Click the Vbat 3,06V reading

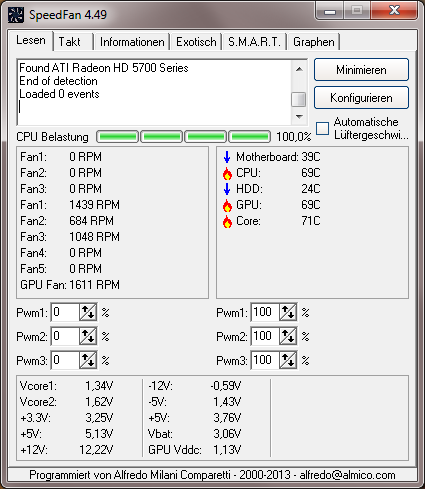point(195,434)
